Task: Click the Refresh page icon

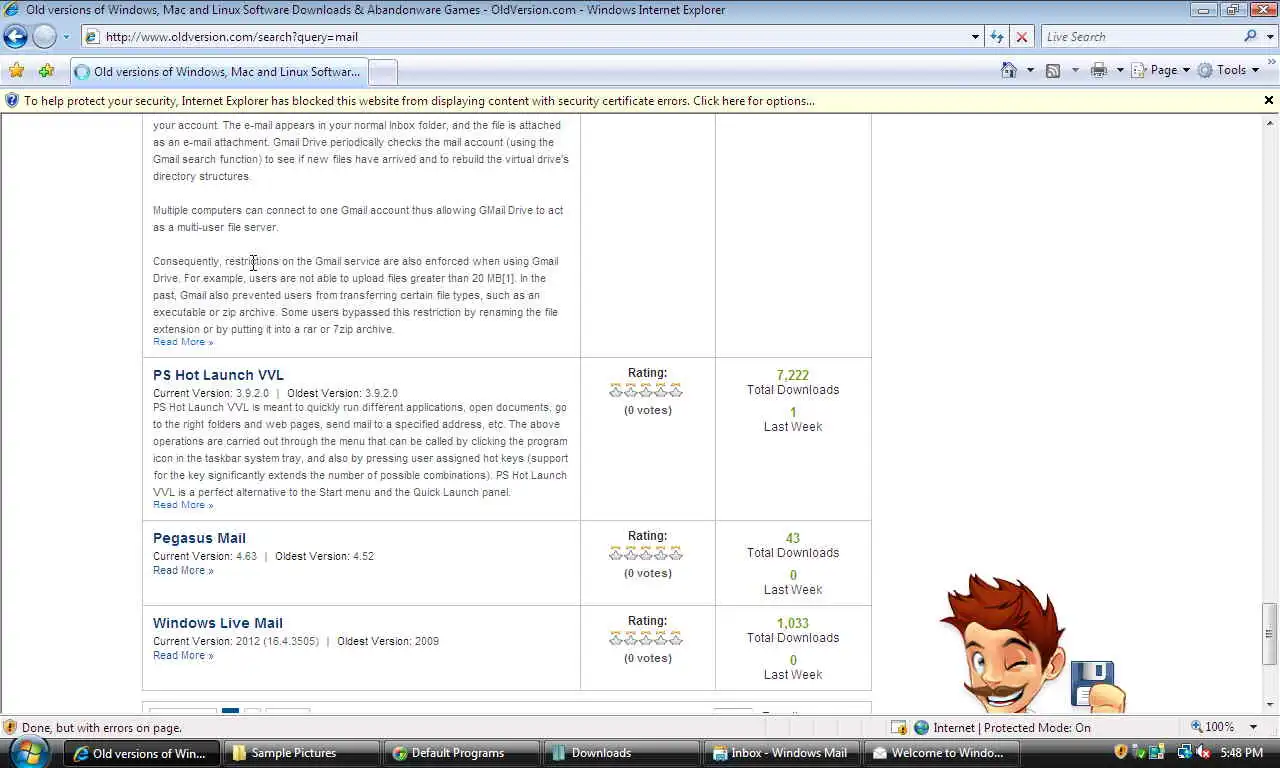Action: click(996, 37)
